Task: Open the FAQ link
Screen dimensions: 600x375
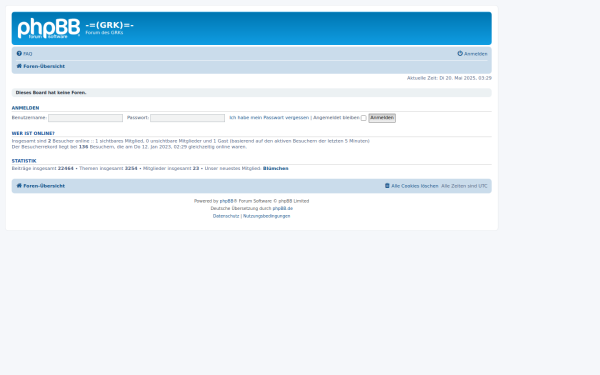Action: pos(28,54)
